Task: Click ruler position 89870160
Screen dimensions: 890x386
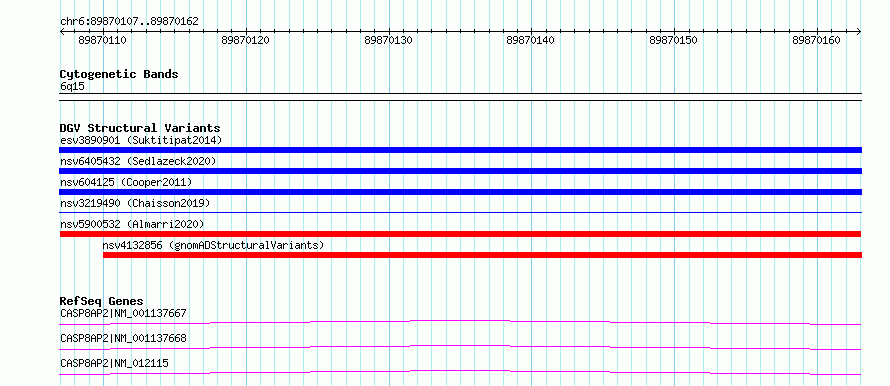Action: [x=816, y=41]
